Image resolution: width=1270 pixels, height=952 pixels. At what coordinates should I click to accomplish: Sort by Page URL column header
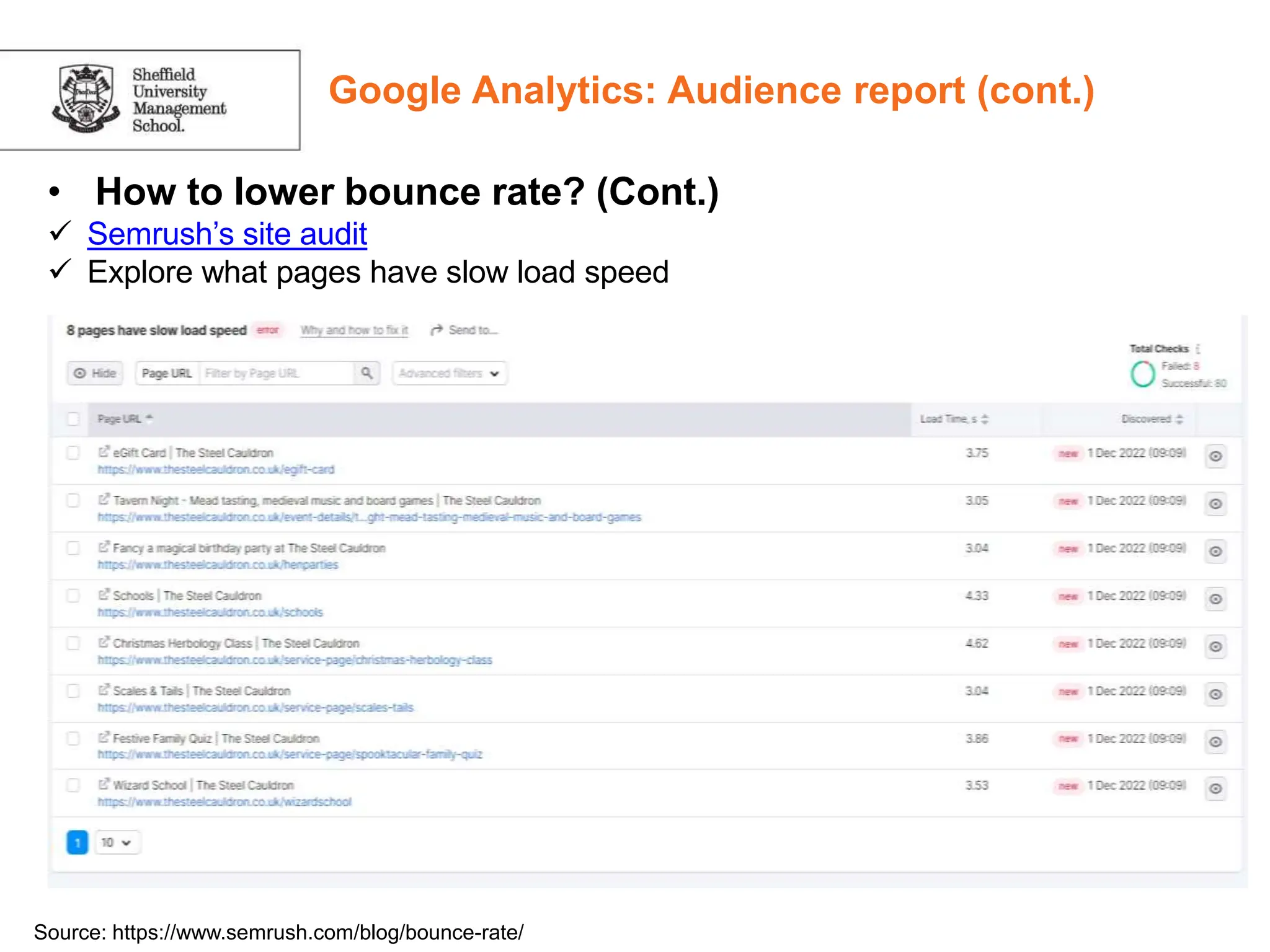tap(125, 419)
